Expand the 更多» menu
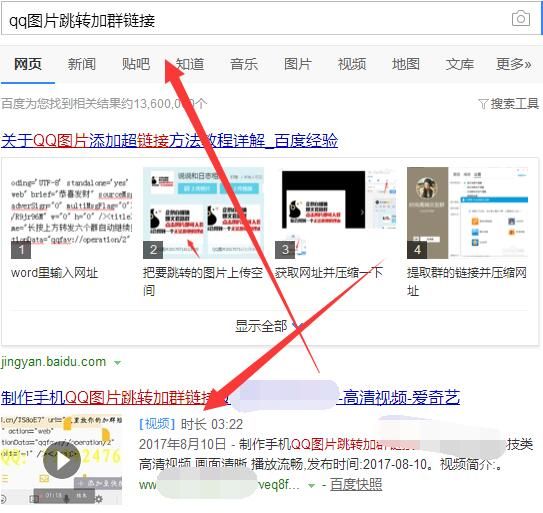543x513 pixels. click(514, 64)
